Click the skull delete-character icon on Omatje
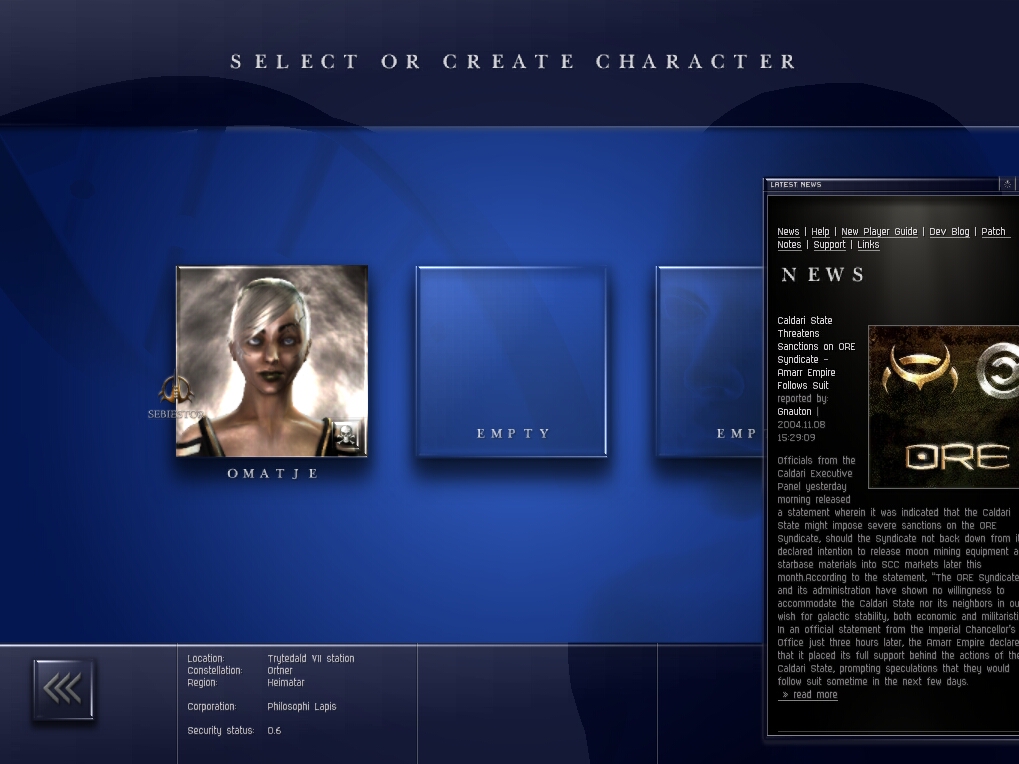The image size is (1019, 764). (x=347, y=435)
